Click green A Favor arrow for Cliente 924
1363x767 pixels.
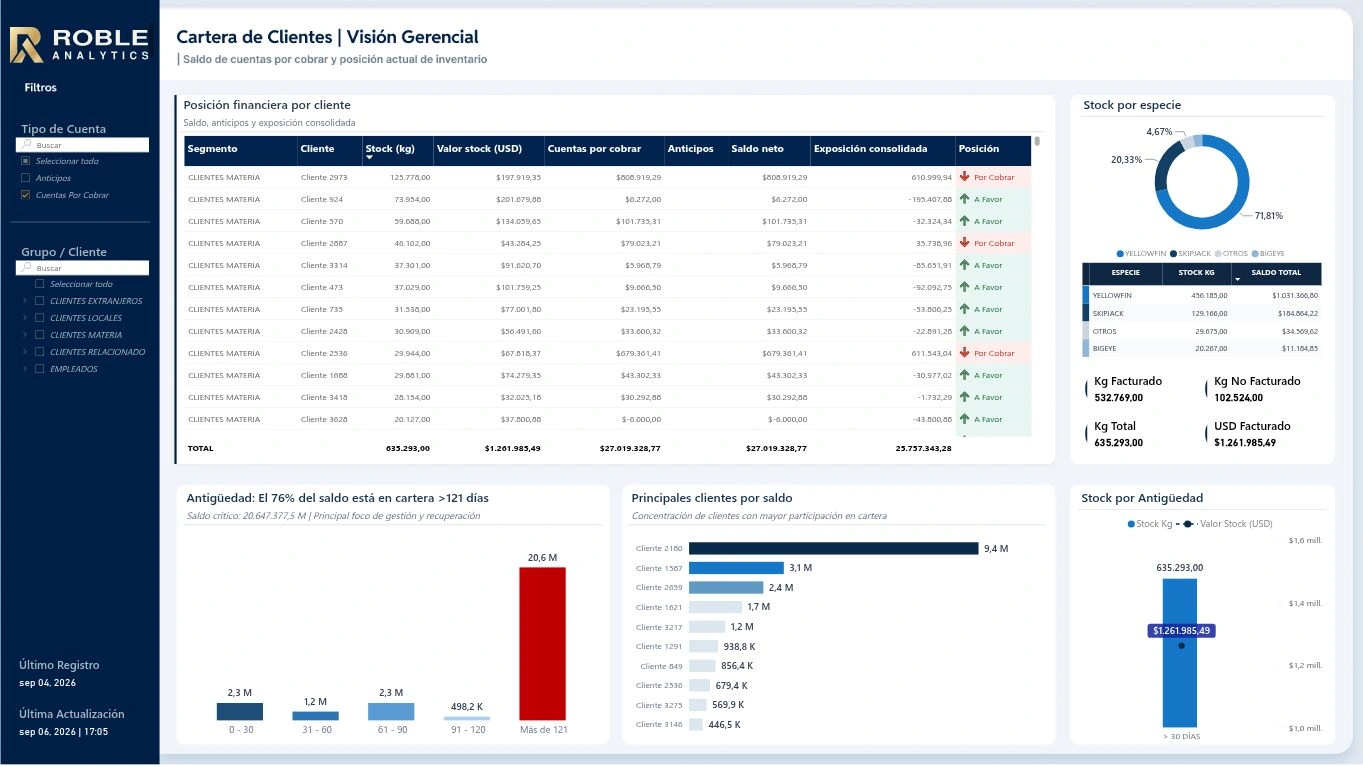(965, 199)
